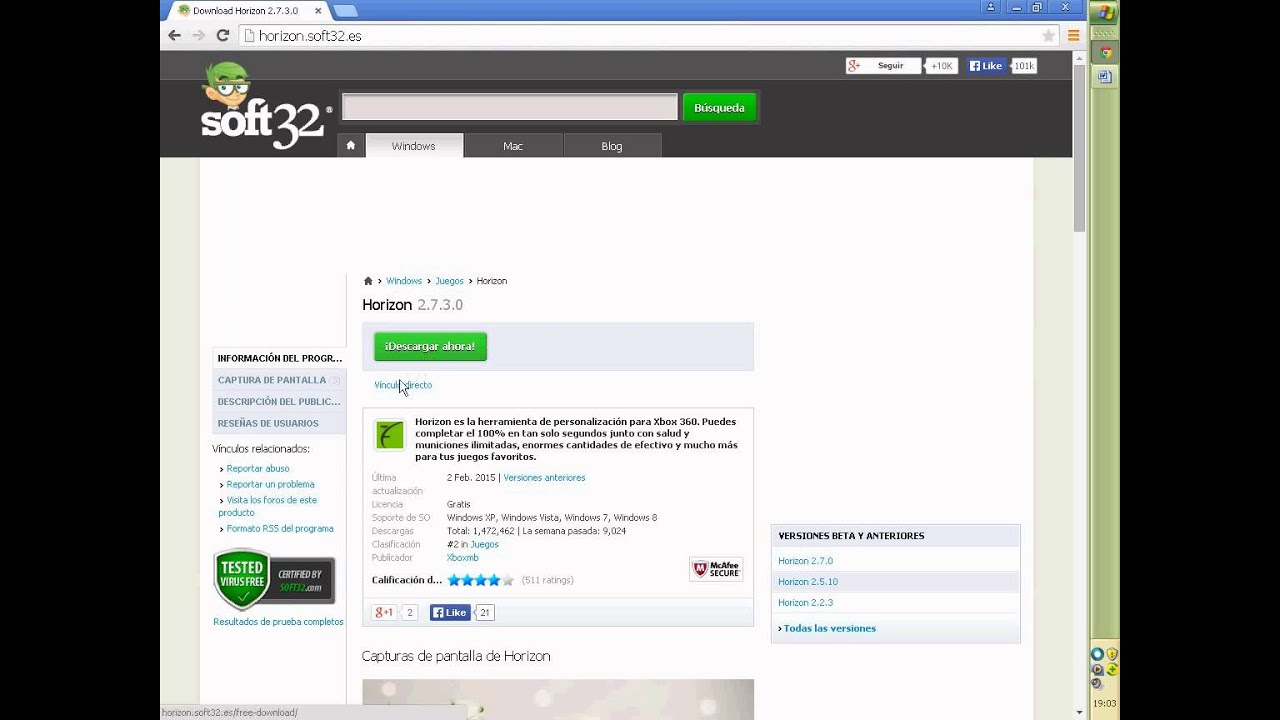Click Windows in the breadcrumb

pyautogui.click(x=404, y=281)
